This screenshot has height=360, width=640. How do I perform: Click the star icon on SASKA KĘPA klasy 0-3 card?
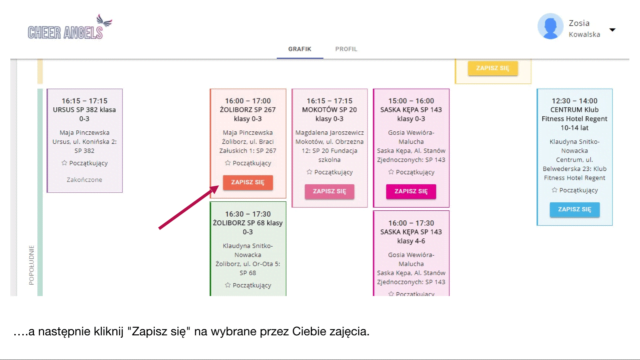tap(391, 172)
